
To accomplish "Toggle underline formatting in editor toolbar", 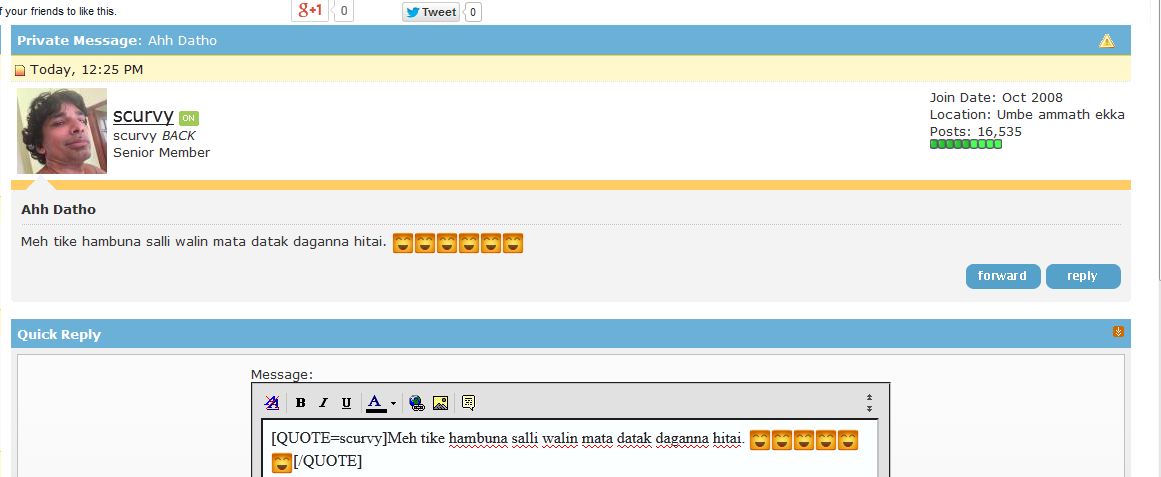I will (346, 403).
